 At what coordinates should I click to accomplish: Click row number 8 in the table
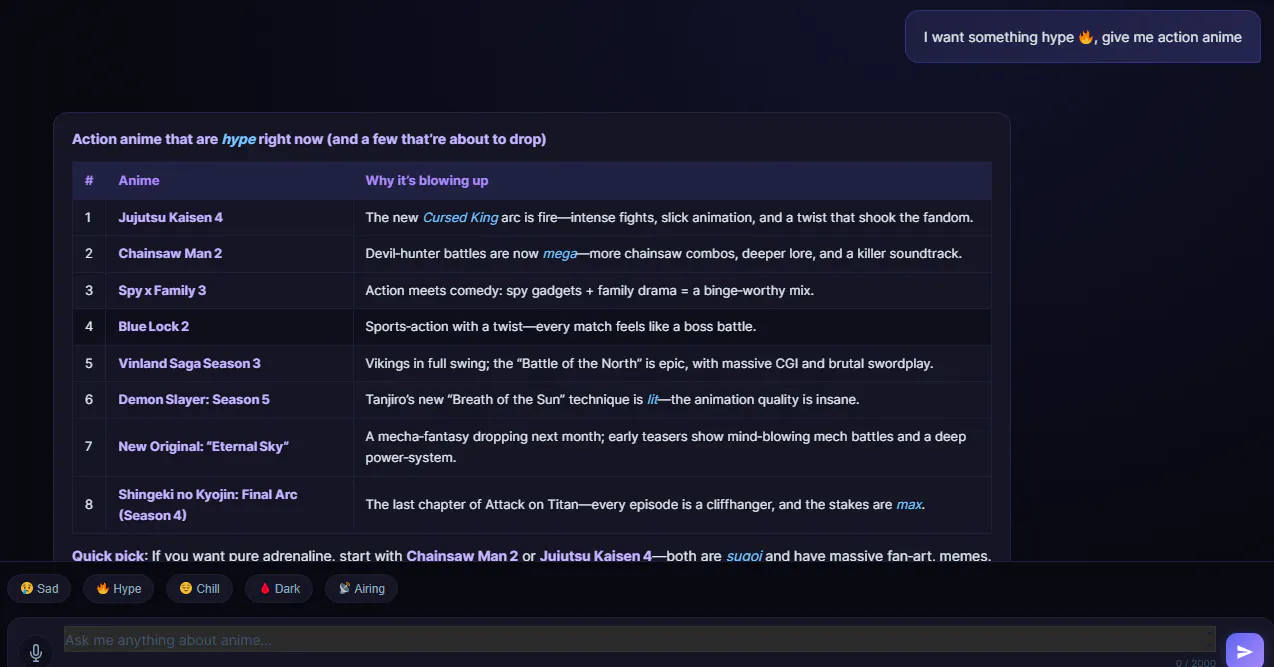pos(89,504)
